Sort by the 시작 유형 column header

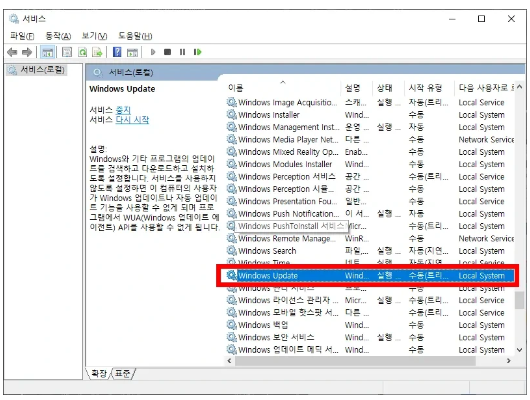pyautogui.click(x=425, y=88)
